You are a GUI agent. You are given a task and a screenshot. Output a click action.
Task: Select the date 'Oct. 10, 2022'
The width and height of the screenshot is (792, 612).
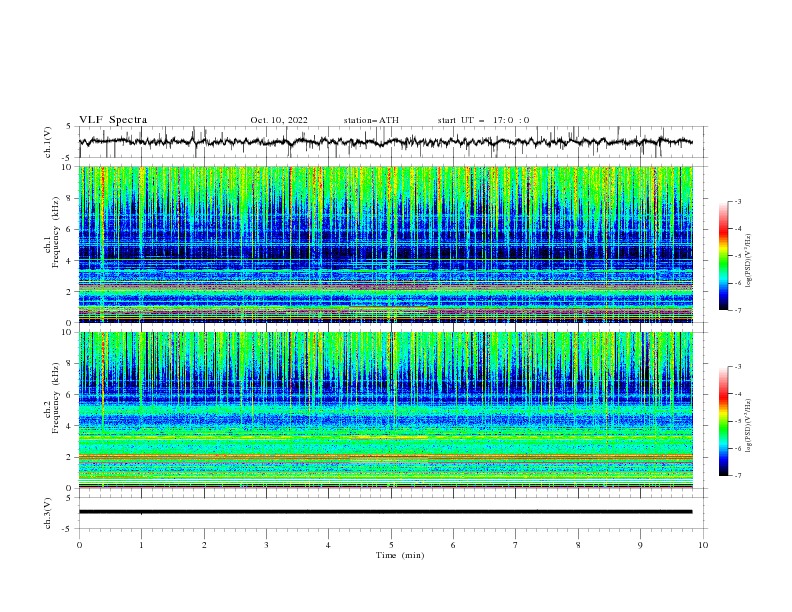pos(279,120)
